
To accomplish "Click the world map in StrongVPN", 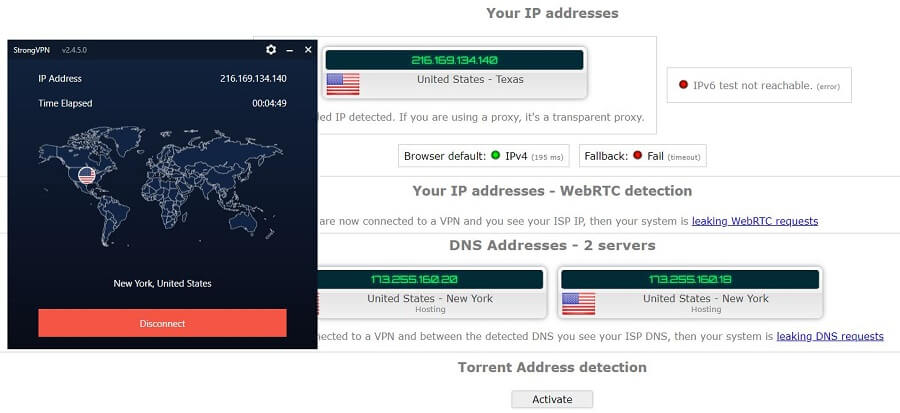I will [x=161, y=186].
